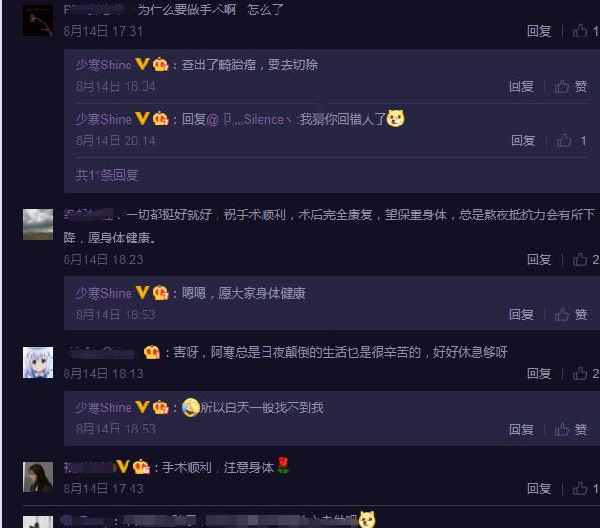Open the cloudy sky avatar profile
The image size is (600, 528).
(x=38, y=224)
